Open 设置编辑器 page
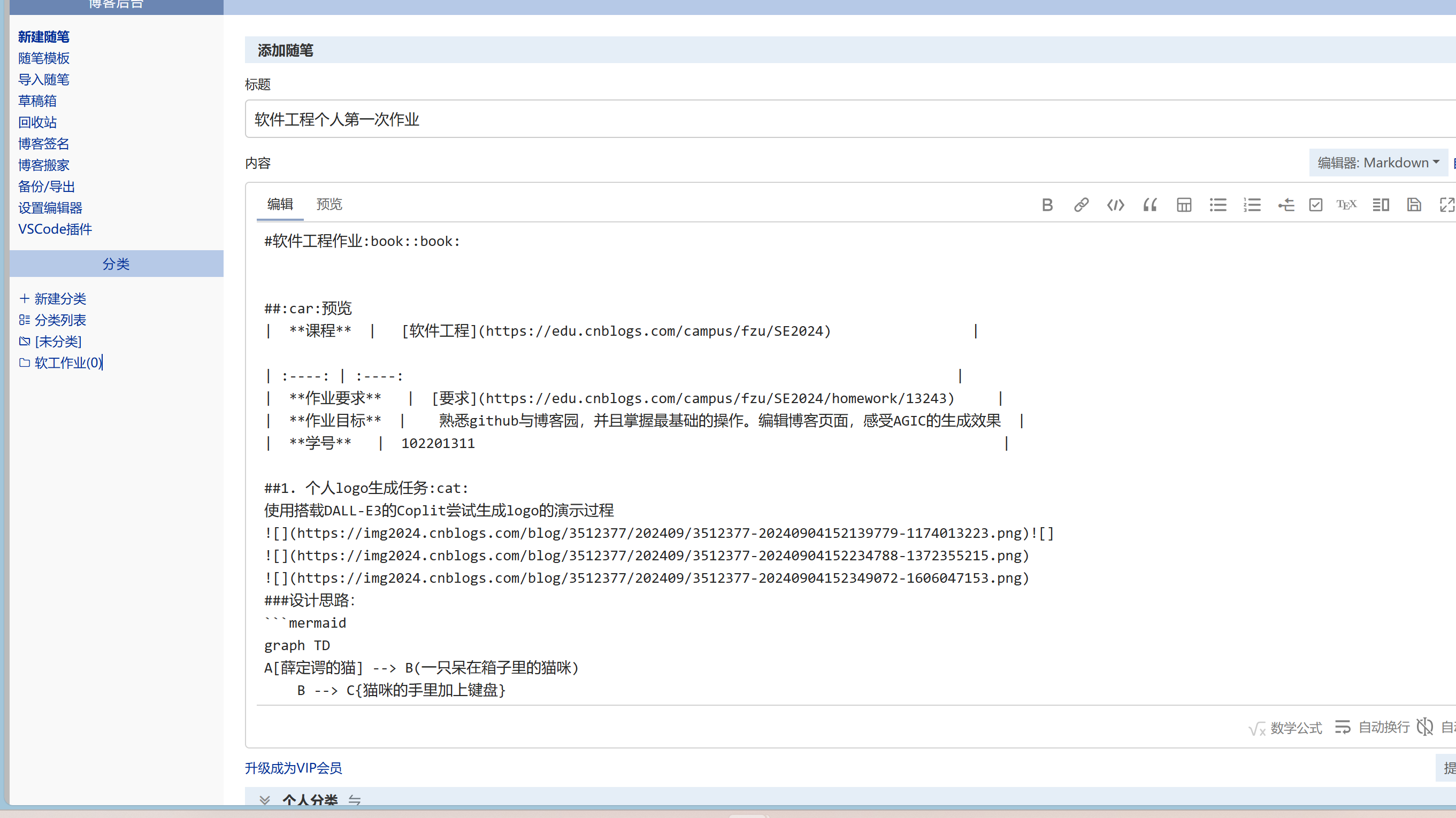This screenshot has width=1456, height=818. 50,208
